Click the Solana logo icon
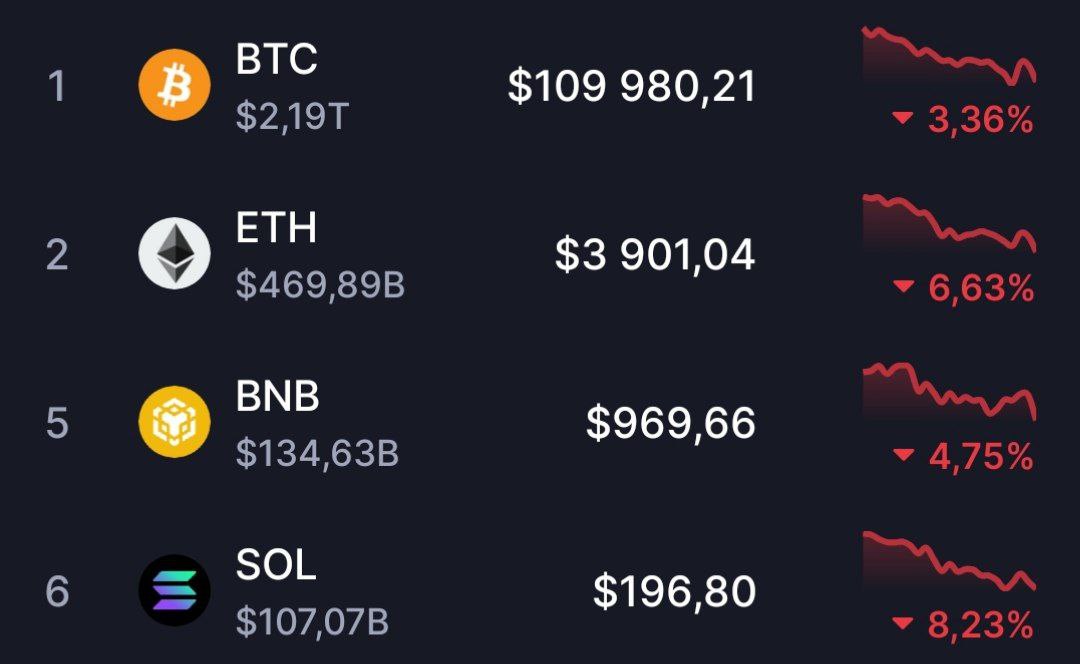The width and height of the screenshot is (1080, 664). coord(174,590)
